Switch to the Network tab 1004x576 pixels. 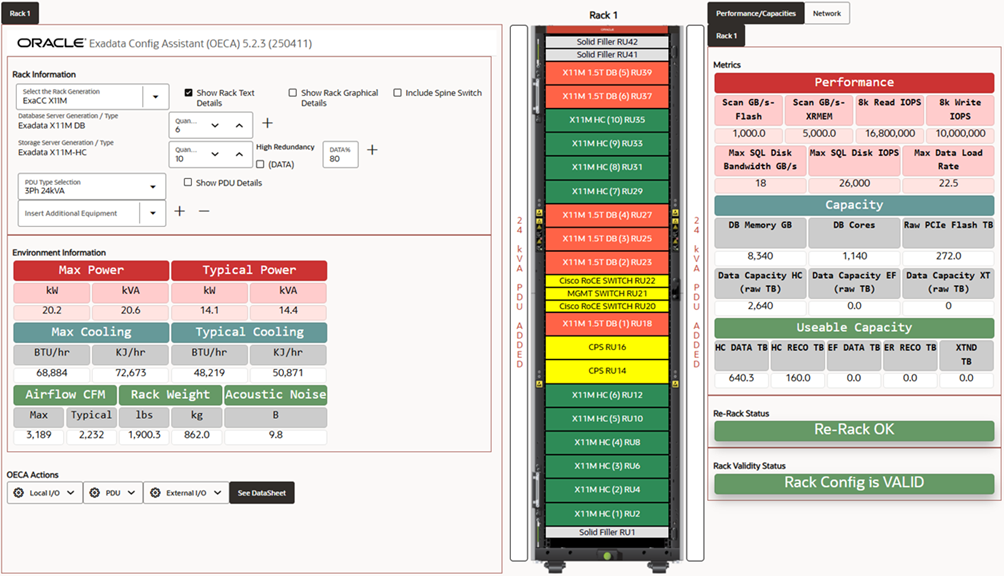(827, 13)
